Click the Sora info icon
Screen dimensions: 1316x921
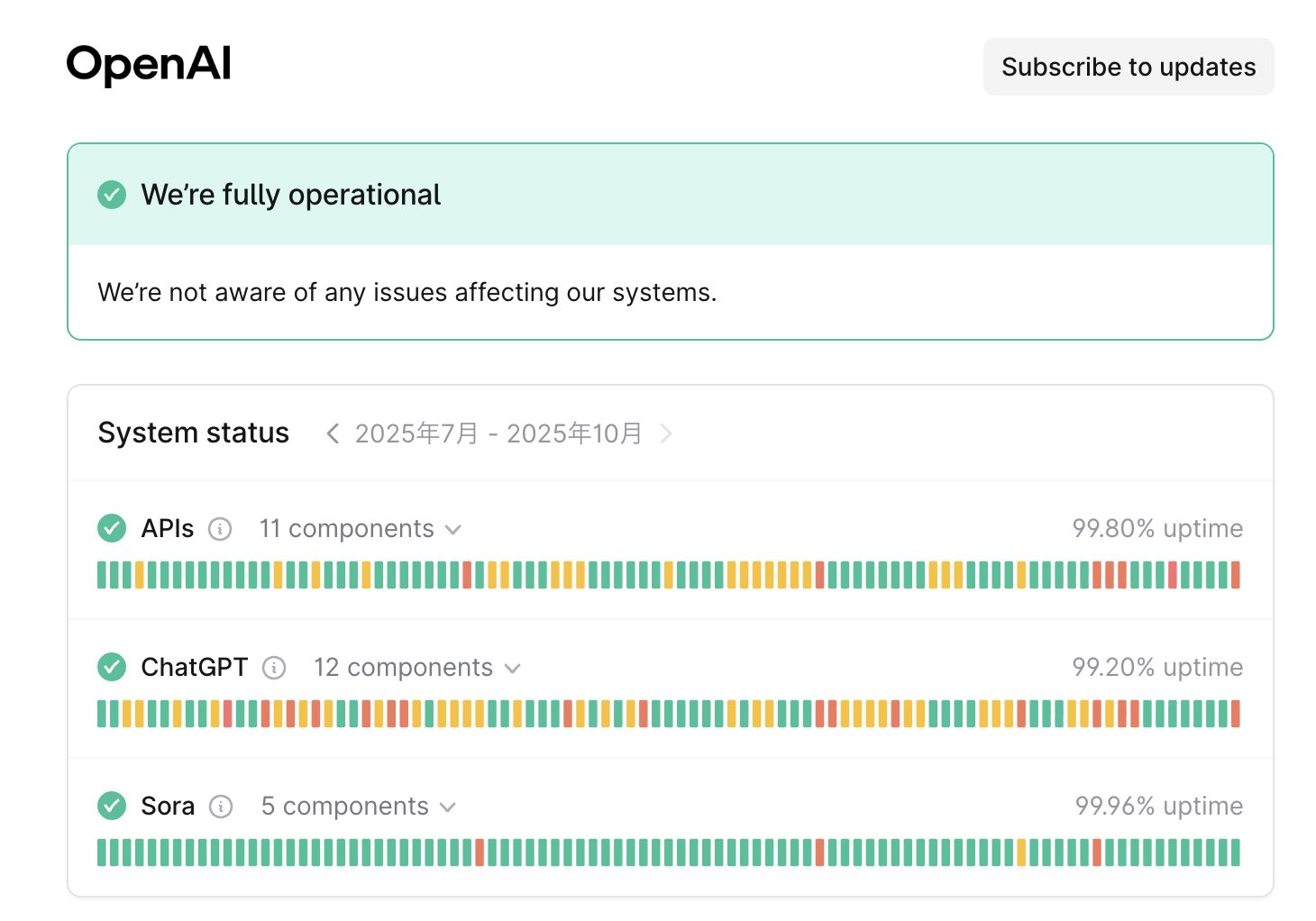pos(221,807)
